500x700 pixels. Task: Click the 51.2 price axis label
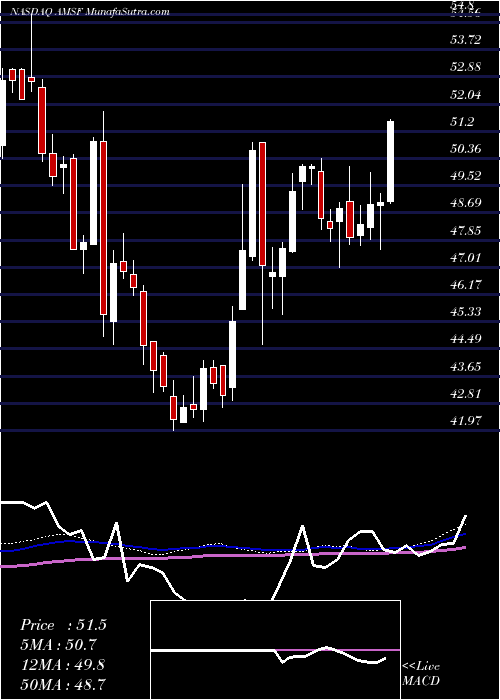463,121
